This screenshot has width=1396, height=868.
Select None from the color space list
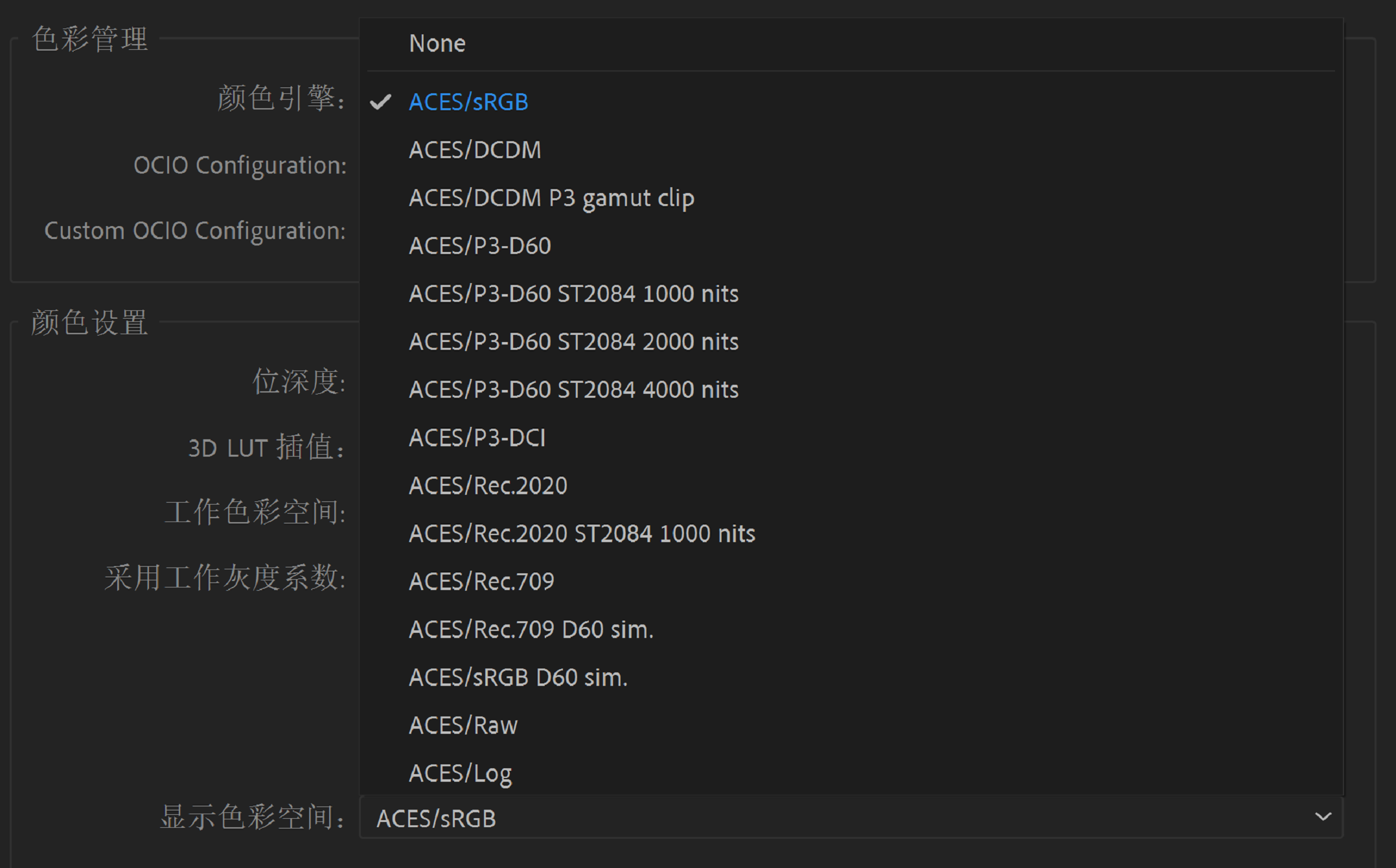437,43
